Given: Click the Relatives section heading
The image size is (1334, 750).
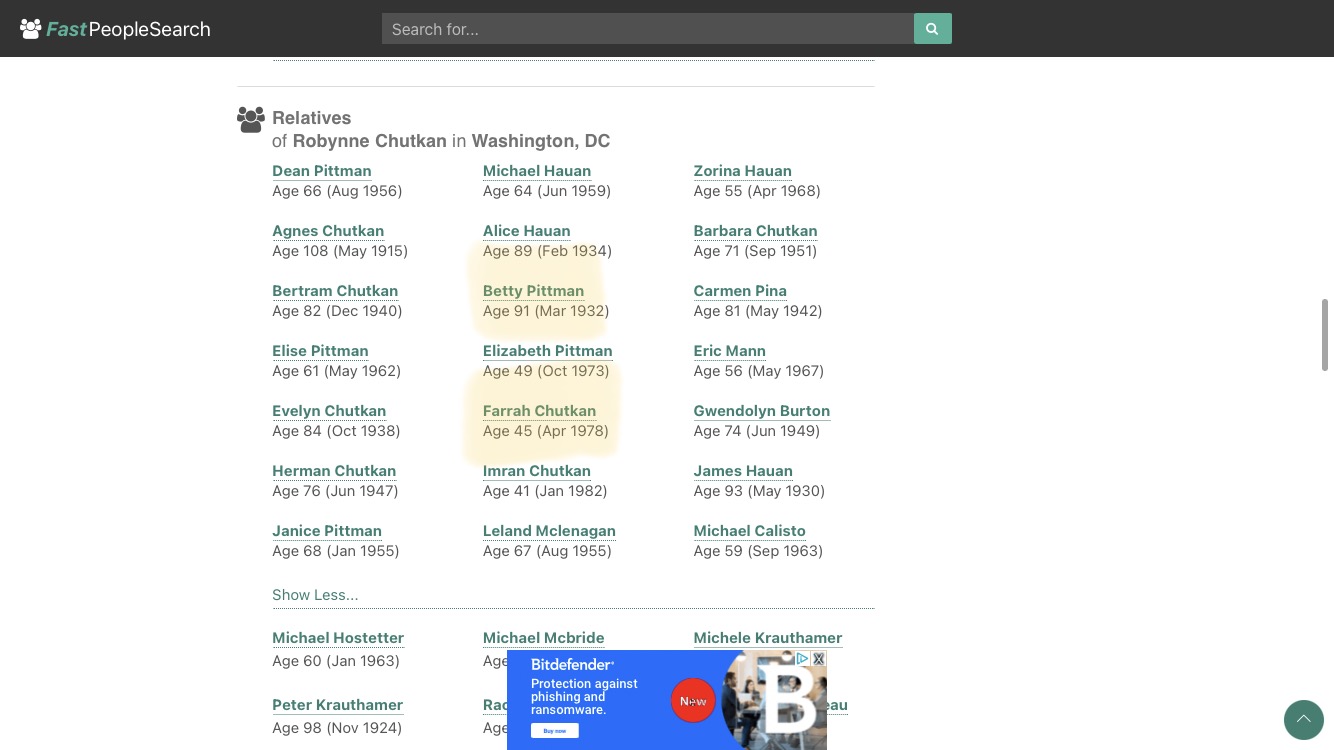Looking at the screenshot, I should [x=312, y=118].
